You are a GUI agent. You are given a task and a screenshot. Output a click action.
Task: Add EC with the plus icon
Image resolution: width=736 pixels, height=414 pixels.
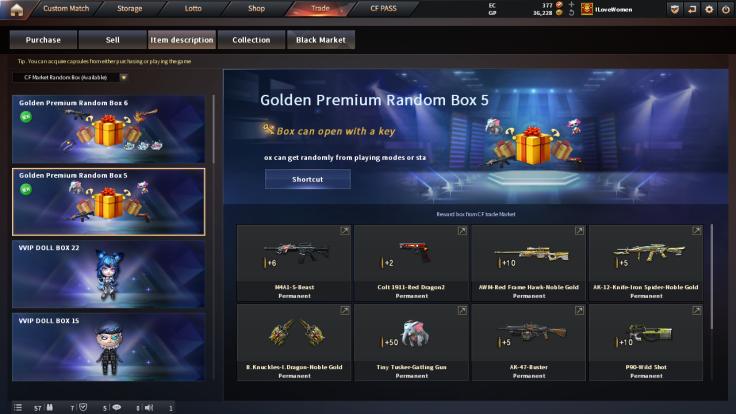point(571,5)
